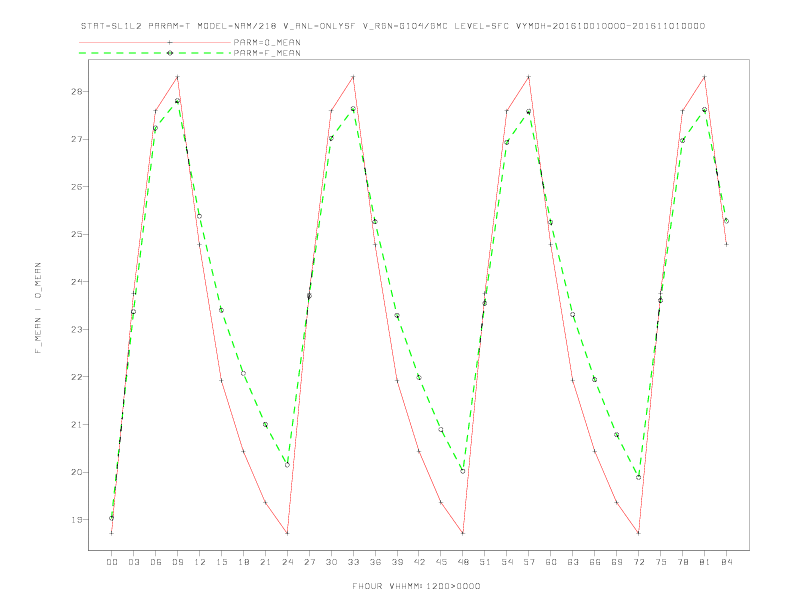
Task: Click x-axis forecast hour label 45
Action: coord(441,562)
